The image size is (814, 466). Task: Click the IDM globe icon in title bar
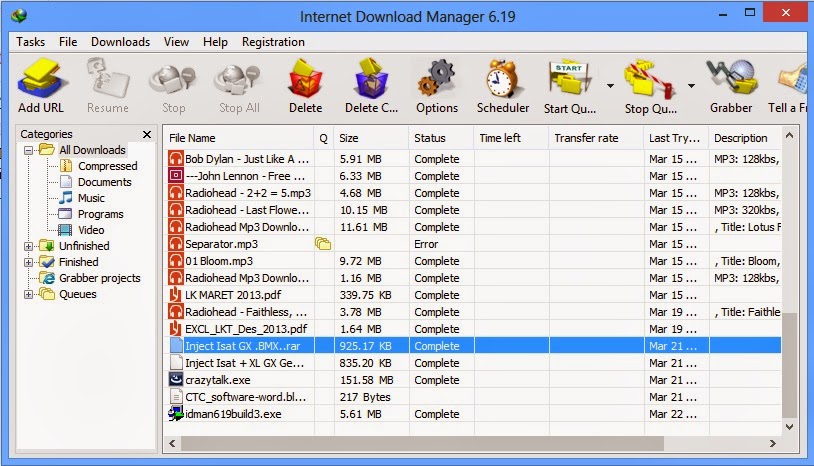pyautogui.click(x=19, y=16)
